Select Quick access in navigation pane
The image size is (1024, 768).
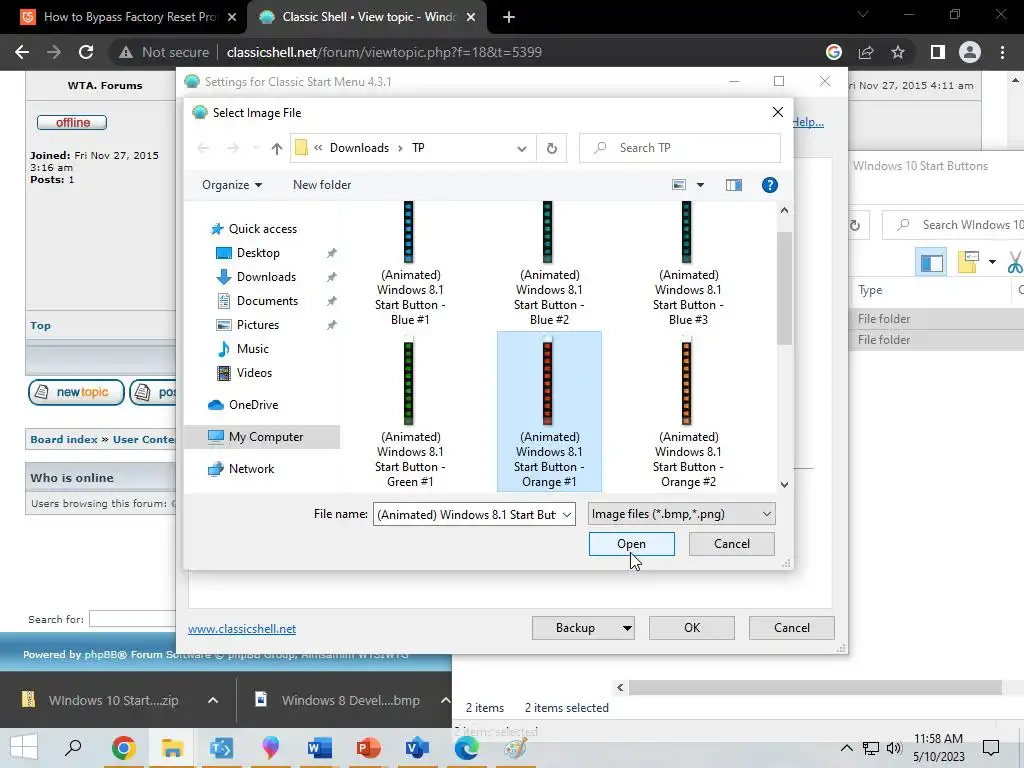[263, 229]
